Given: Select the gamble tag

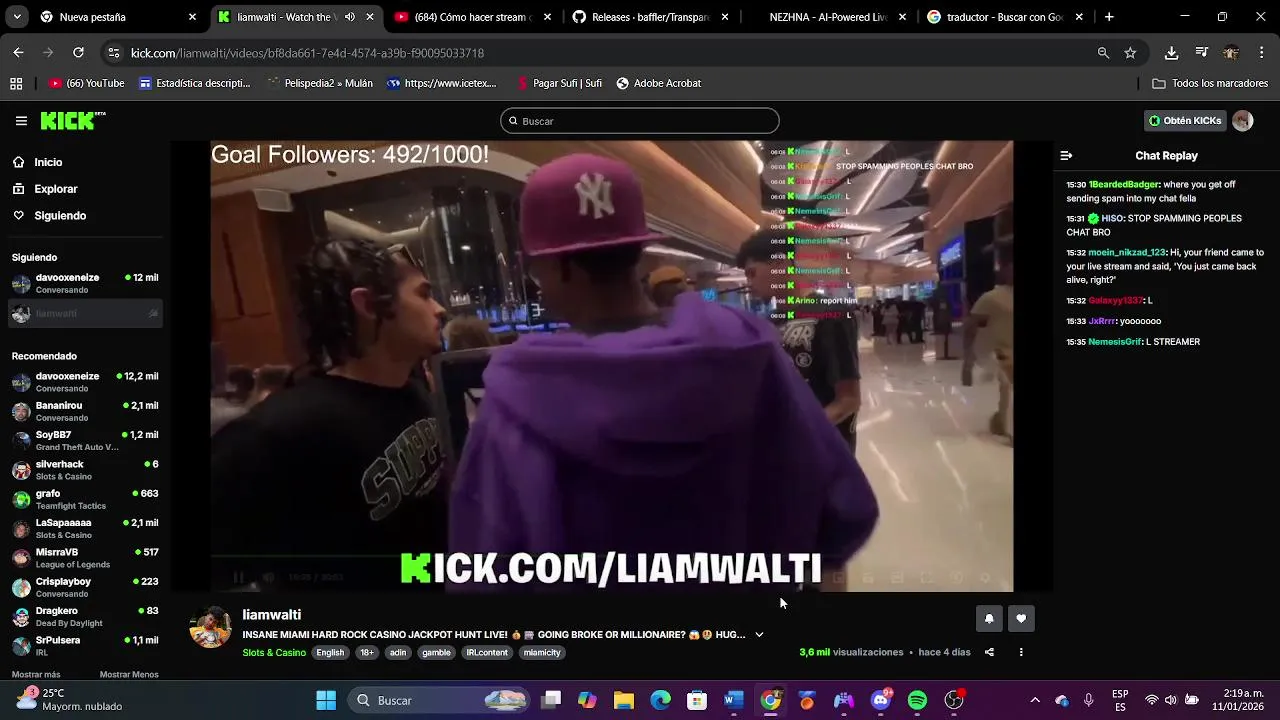Looking at the screenshot, I should point(436,653).
